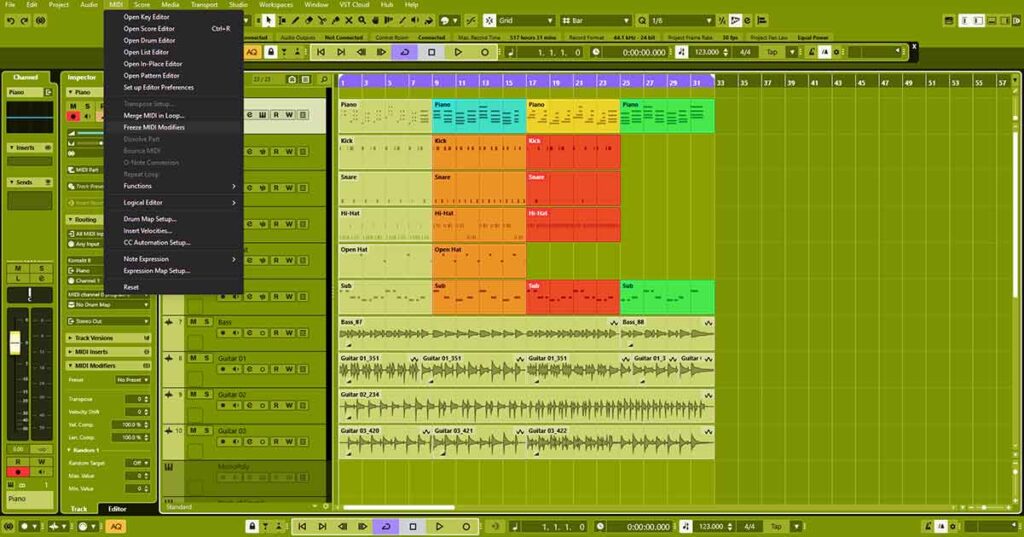Image resolution: width=1024 pixels, height=537 pixels.
Task: Solo the Guitar 01 track
Action: click(207, 358)
